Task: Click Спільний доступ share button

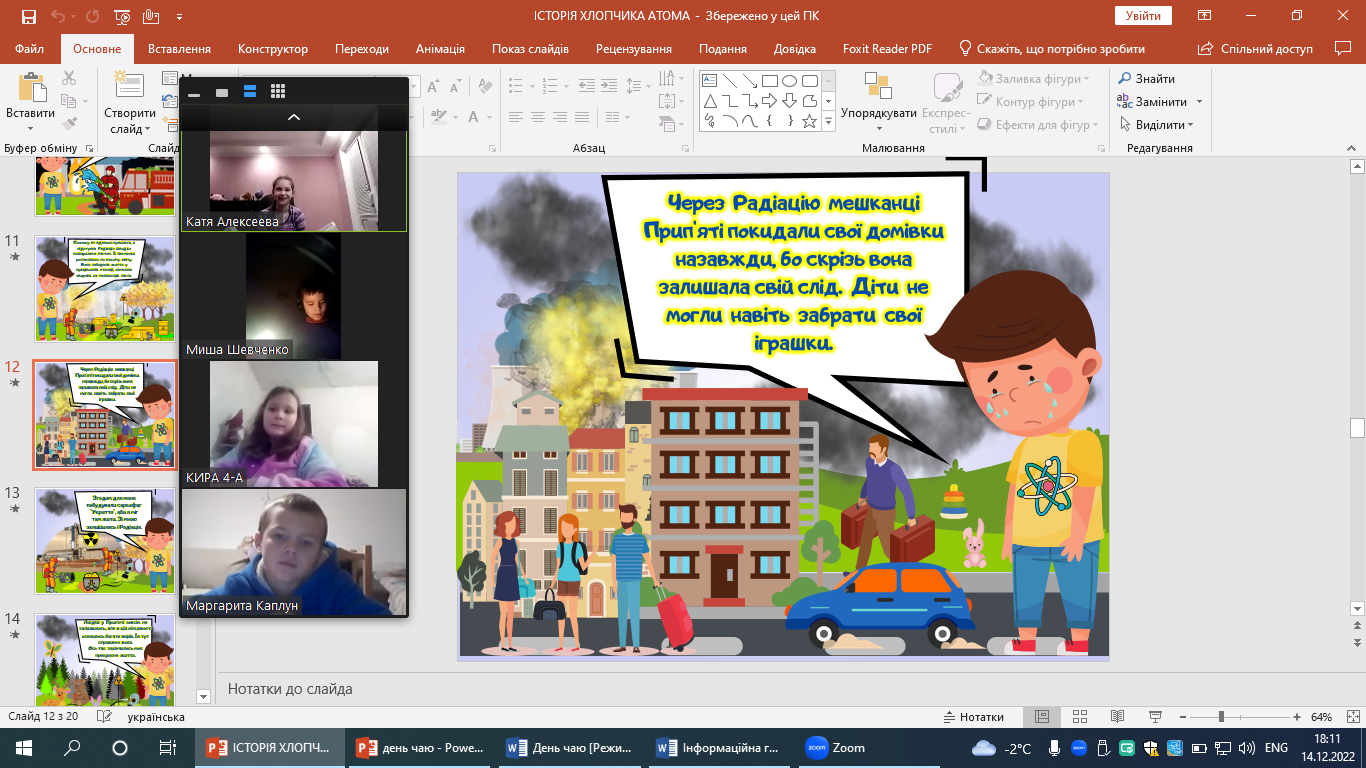Action: tap(1256, 49)
